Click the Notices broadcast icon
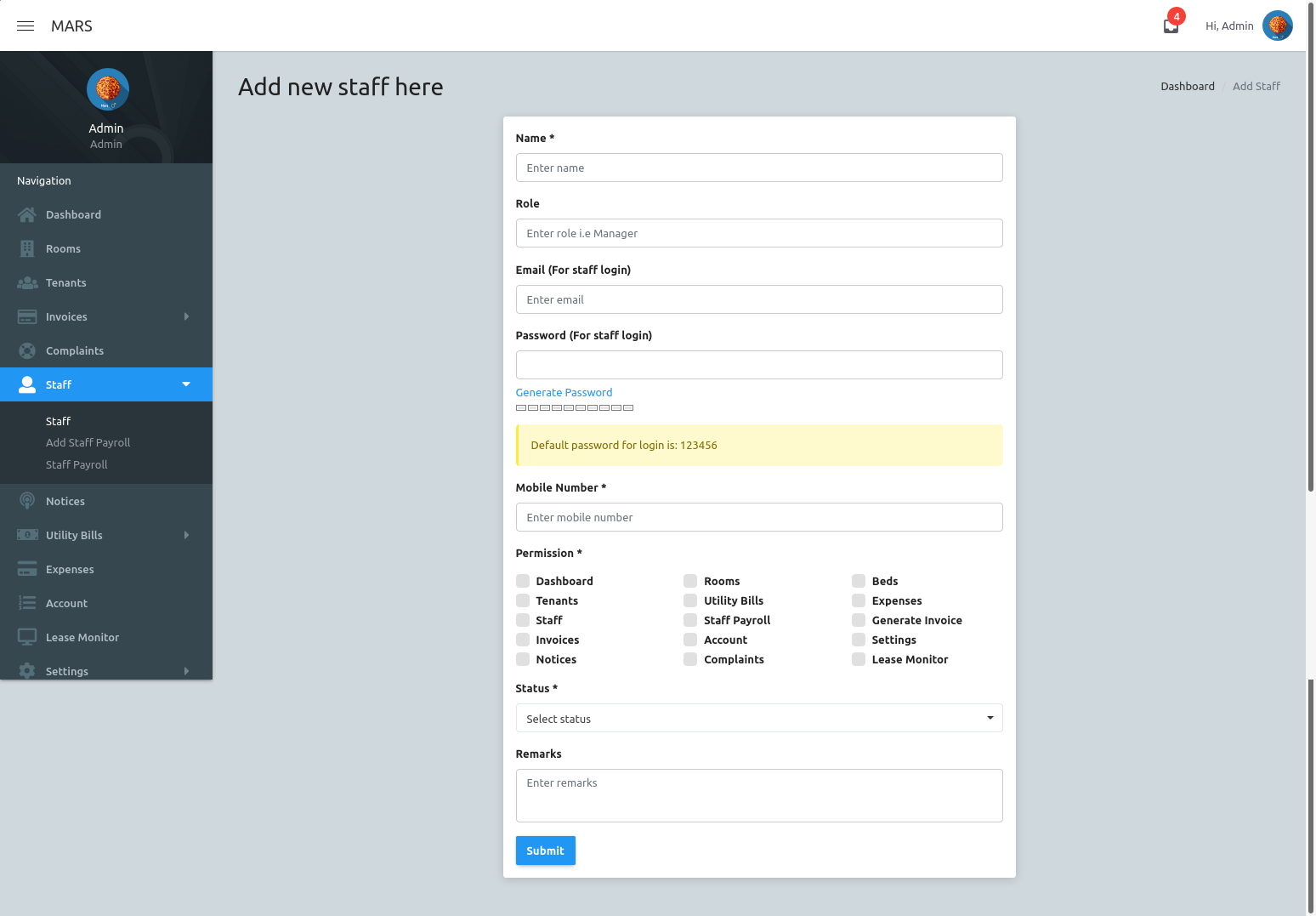 (26, 501)
